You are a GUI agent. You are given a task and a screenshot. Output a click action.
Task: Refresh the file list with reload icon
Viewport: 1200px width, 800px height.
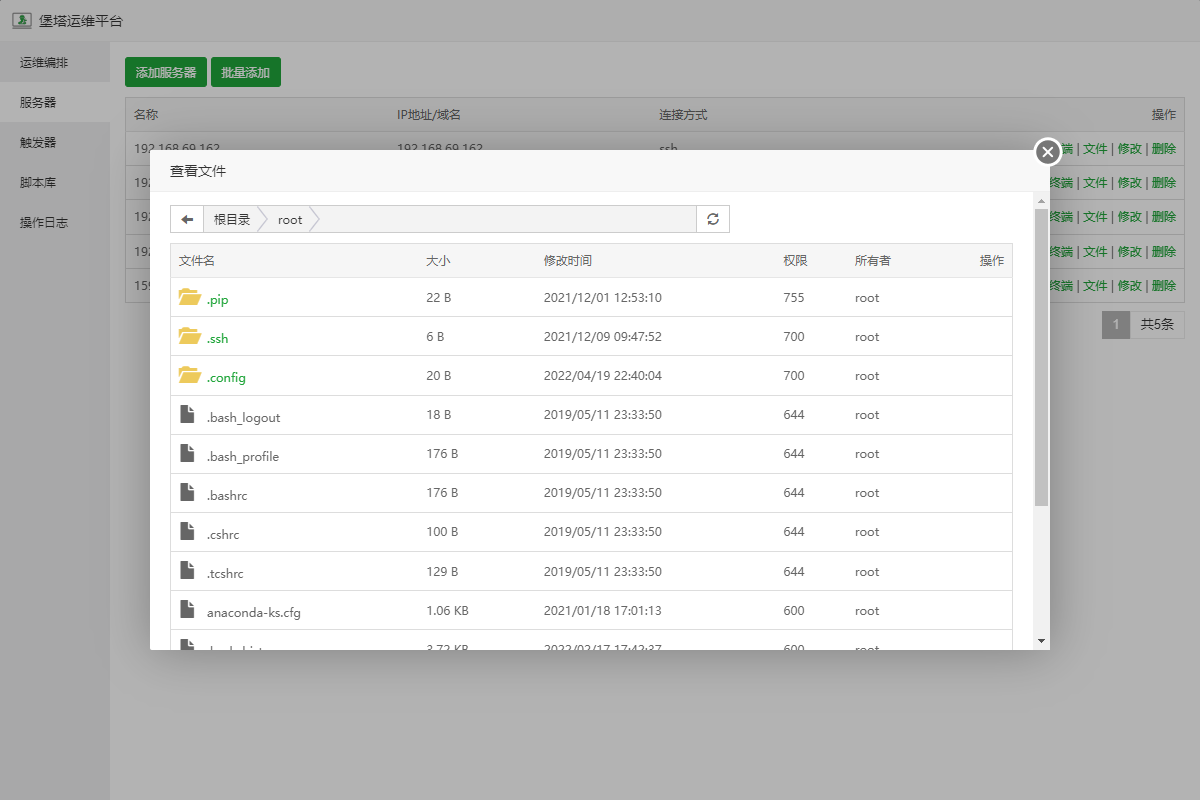(713, 219)
